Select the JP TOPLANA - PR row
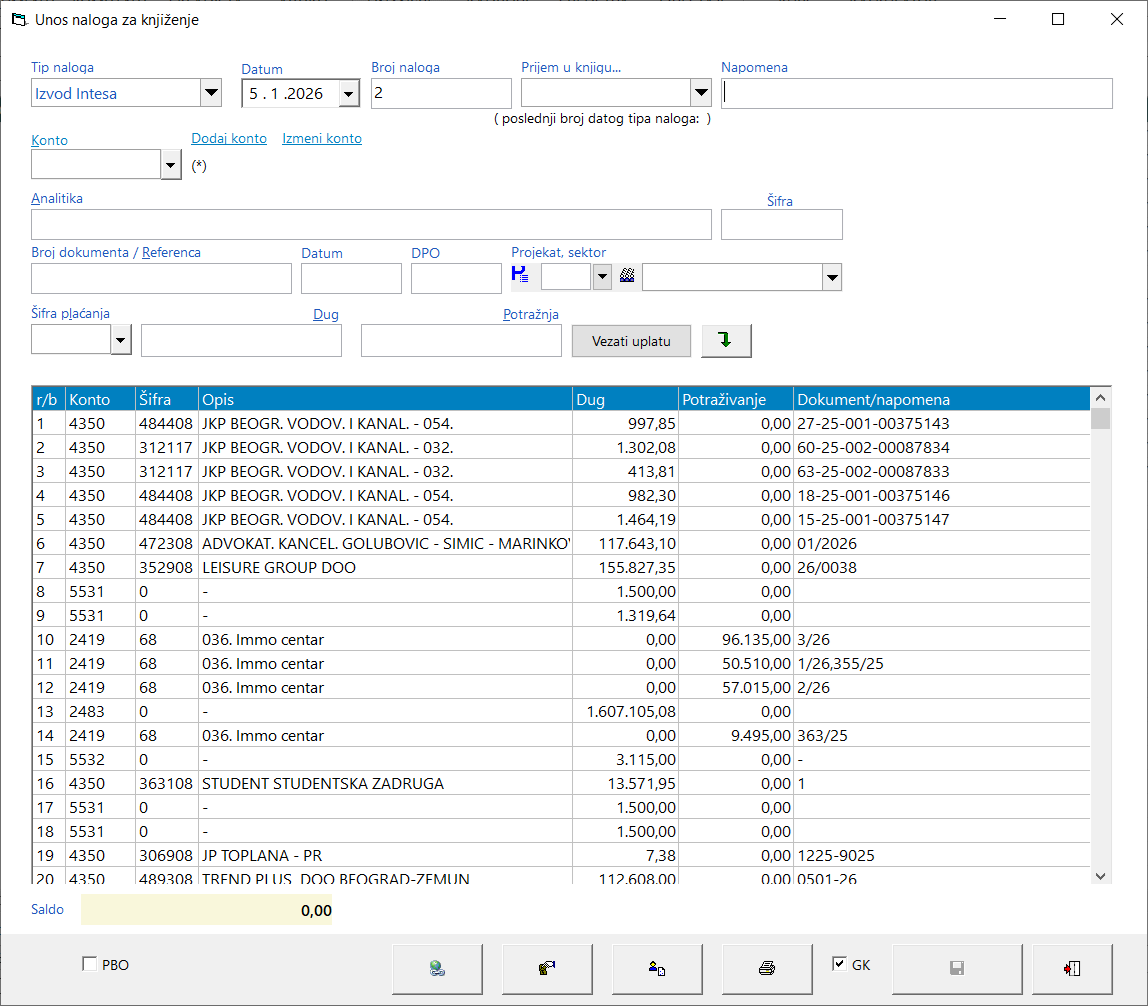This screenshot has width=1148, height=1006. point(561,855)
